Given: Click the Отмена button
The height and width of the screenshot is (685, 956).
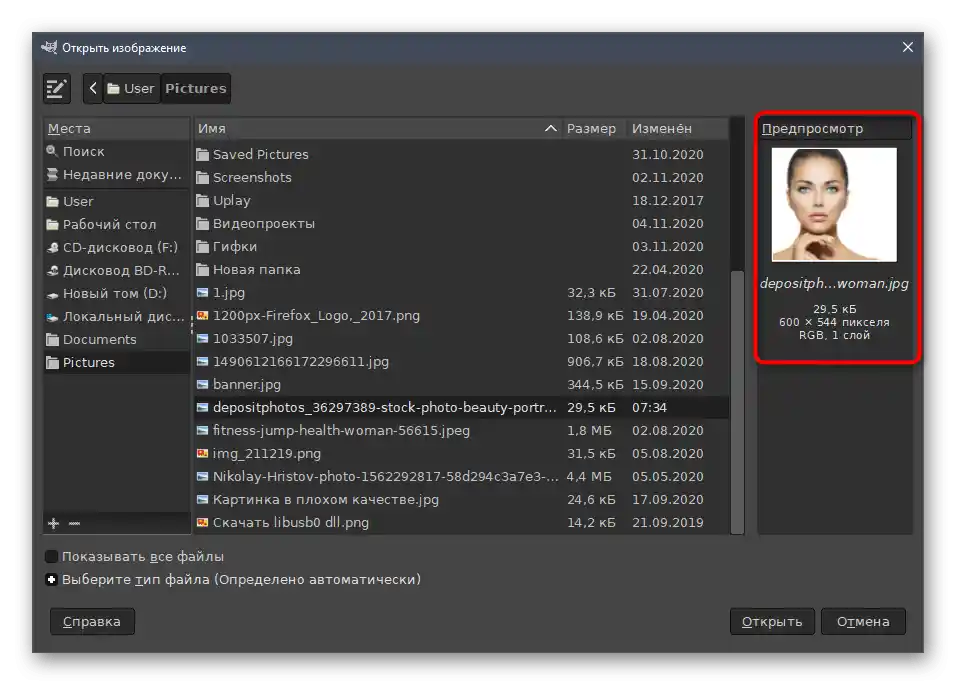Looking at the screenshot, I should coord(863,622).
